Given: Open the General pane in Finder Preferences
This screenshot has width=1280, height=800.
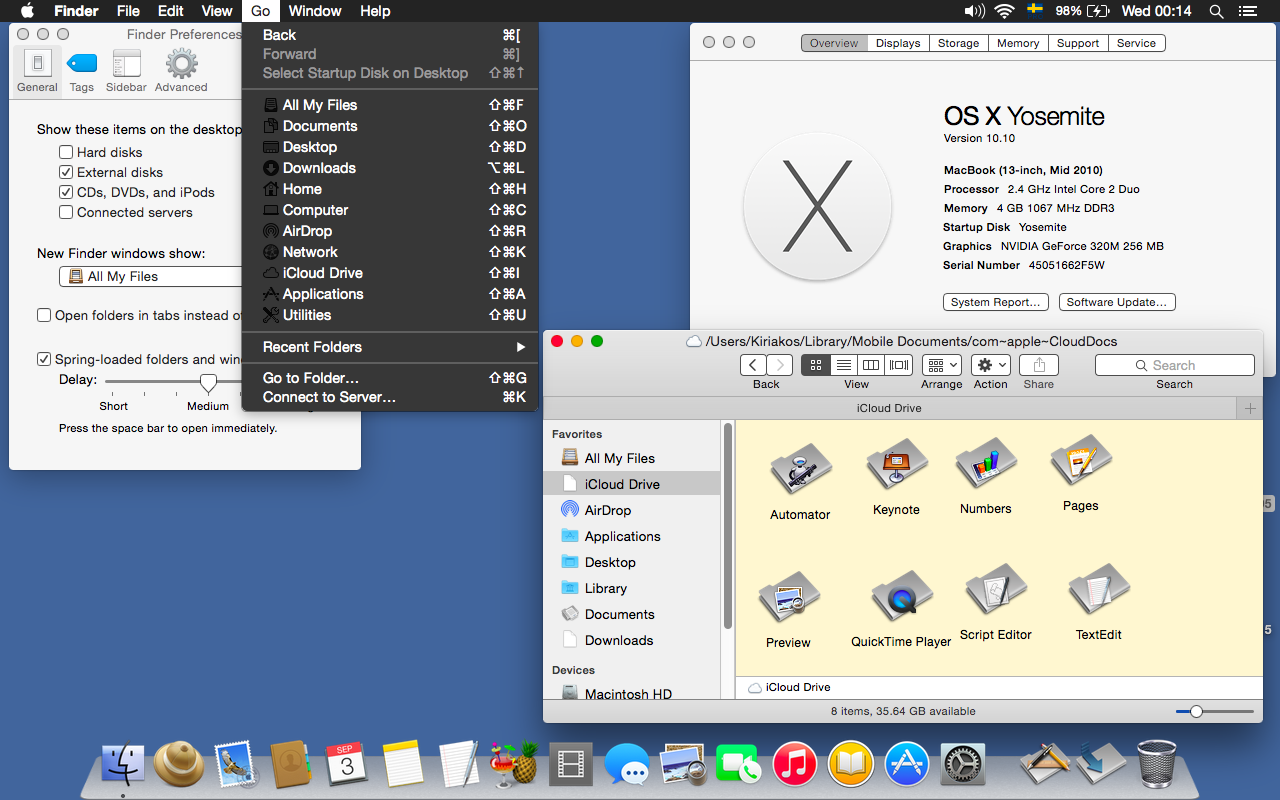Looking at the screenshot, I should click(37, 71).
